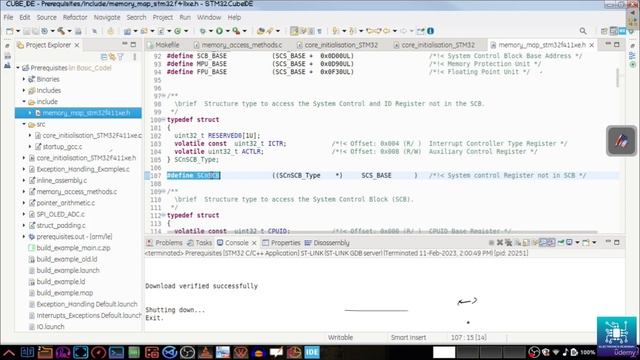Toggle the highlighted editor toolbar mark occurrences button
This screenshot has height=360, width=640.
coord(294,31)
